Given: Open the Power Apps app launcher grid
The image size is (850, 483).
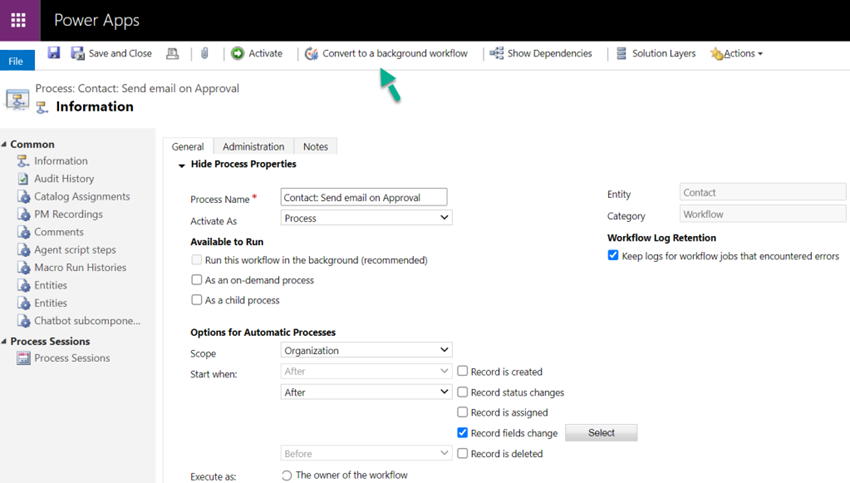Looking at the screenshot, I should [18, 20].
